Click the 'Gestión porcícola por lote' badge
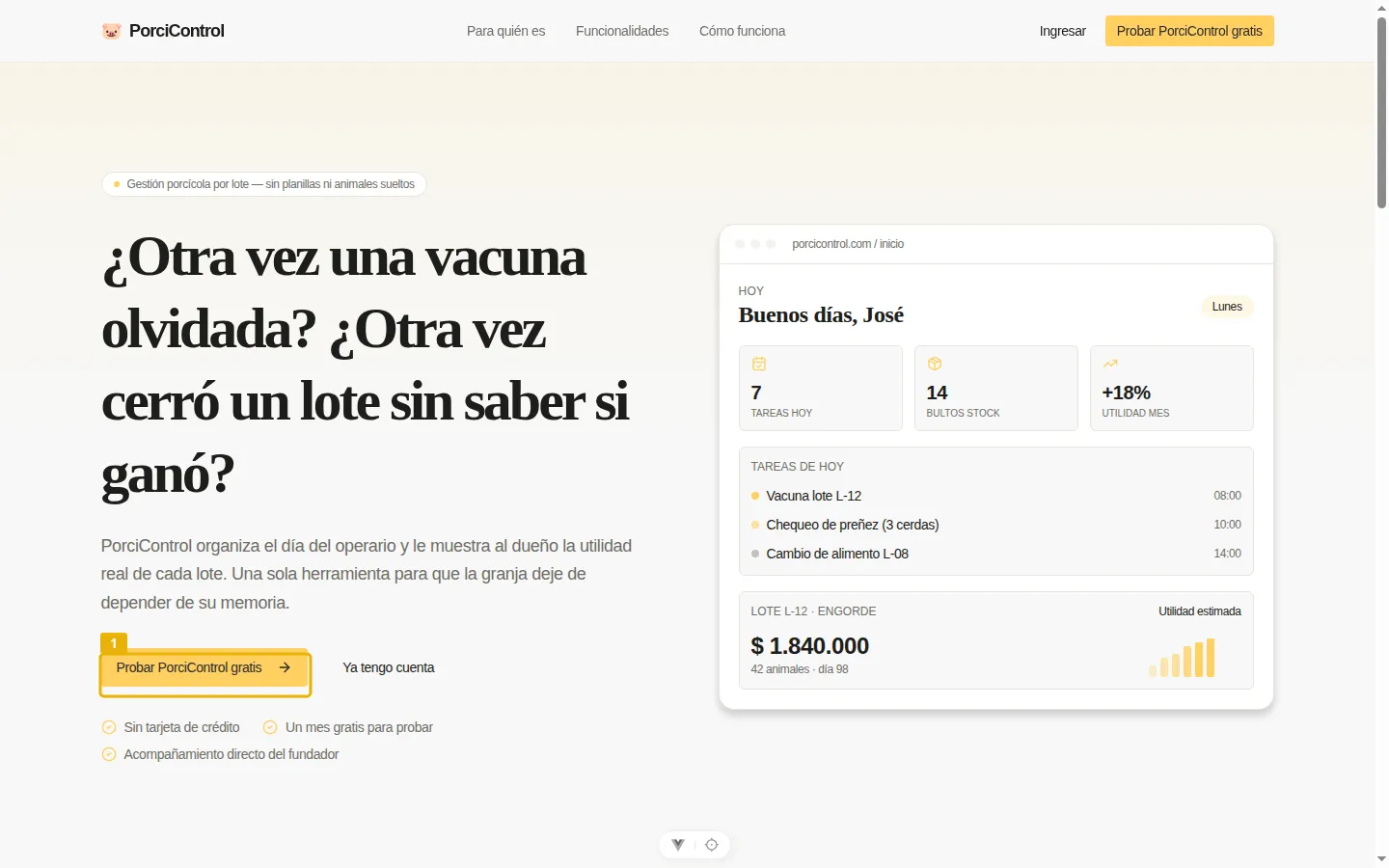Viewport: 1389px width, 868px height. [264, 184]
